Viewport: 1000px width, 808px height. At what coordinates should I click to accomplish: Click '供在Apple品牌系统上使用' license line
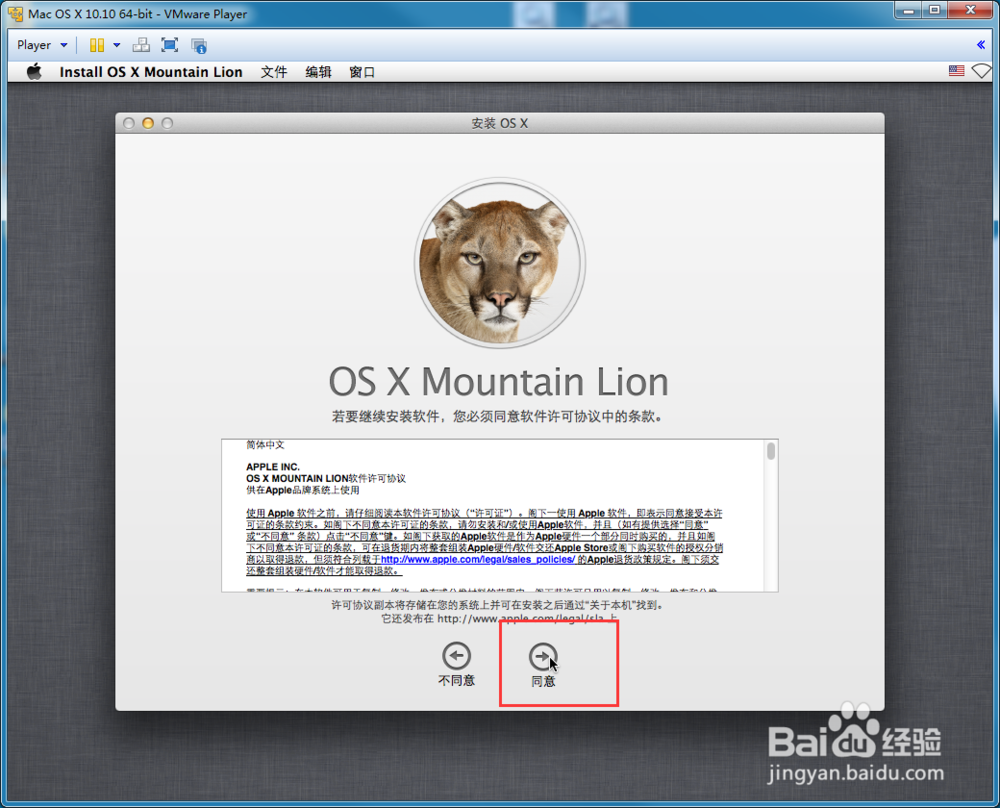(303, 490)
